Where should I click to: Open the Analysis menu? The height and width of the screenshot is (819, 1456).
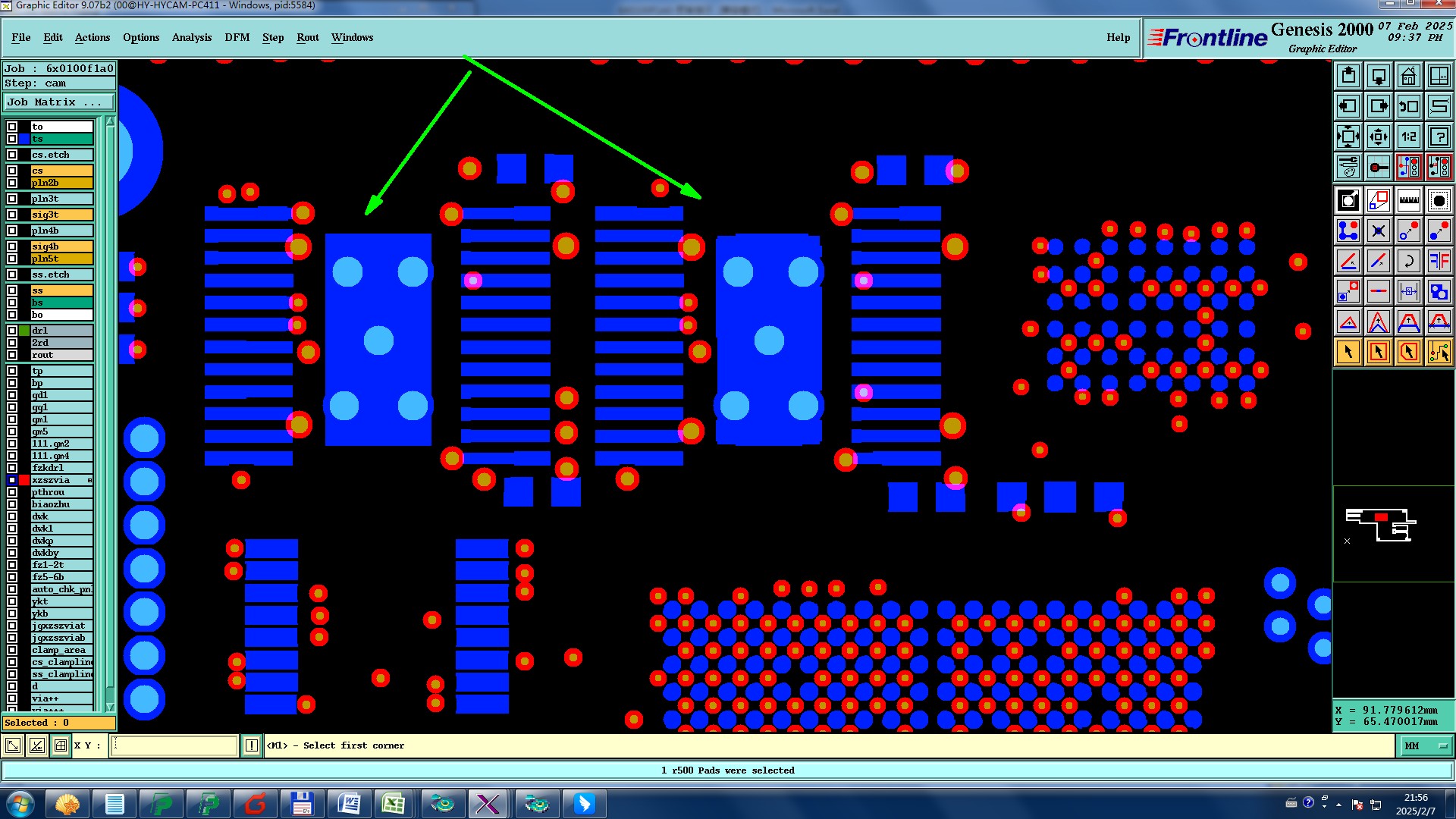coord(191,37)
